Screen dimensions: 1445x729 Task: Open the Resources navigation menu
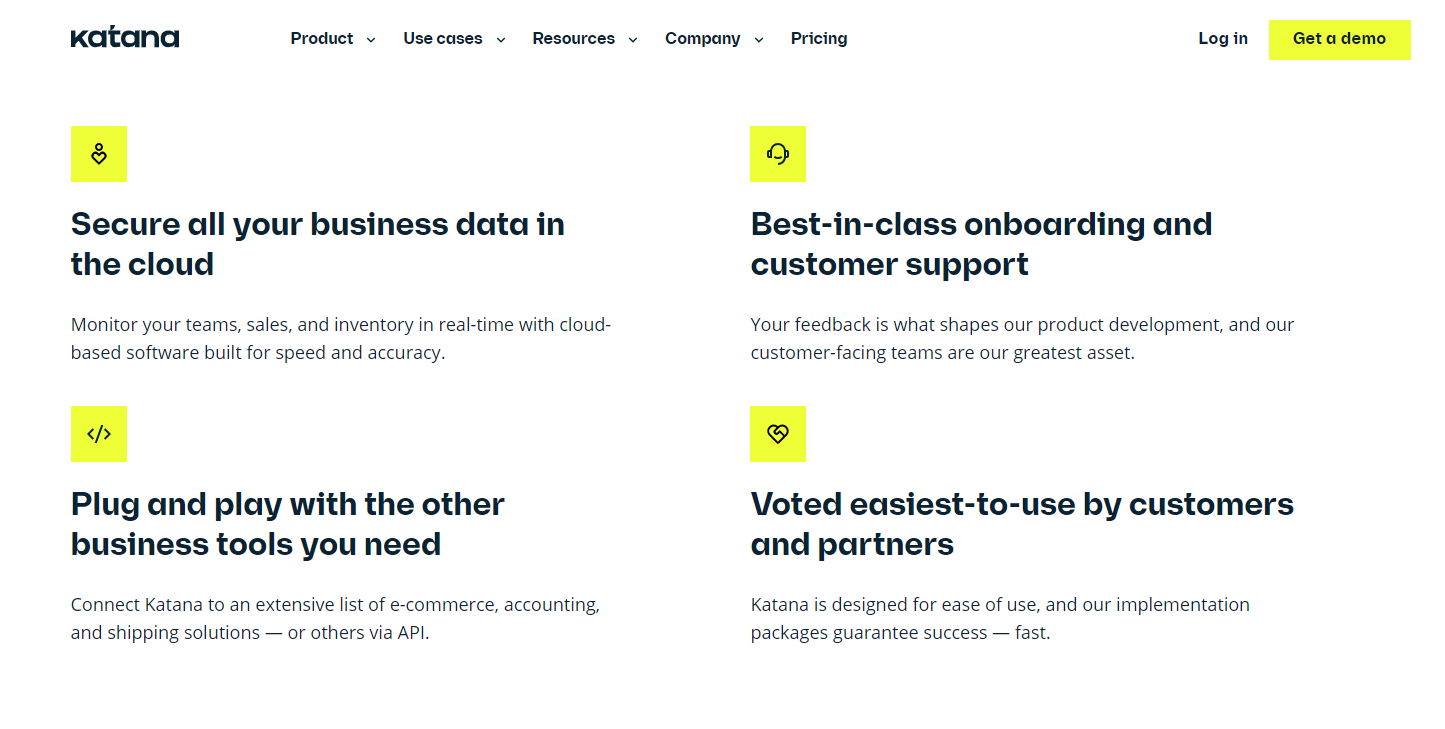coord(574,39)
